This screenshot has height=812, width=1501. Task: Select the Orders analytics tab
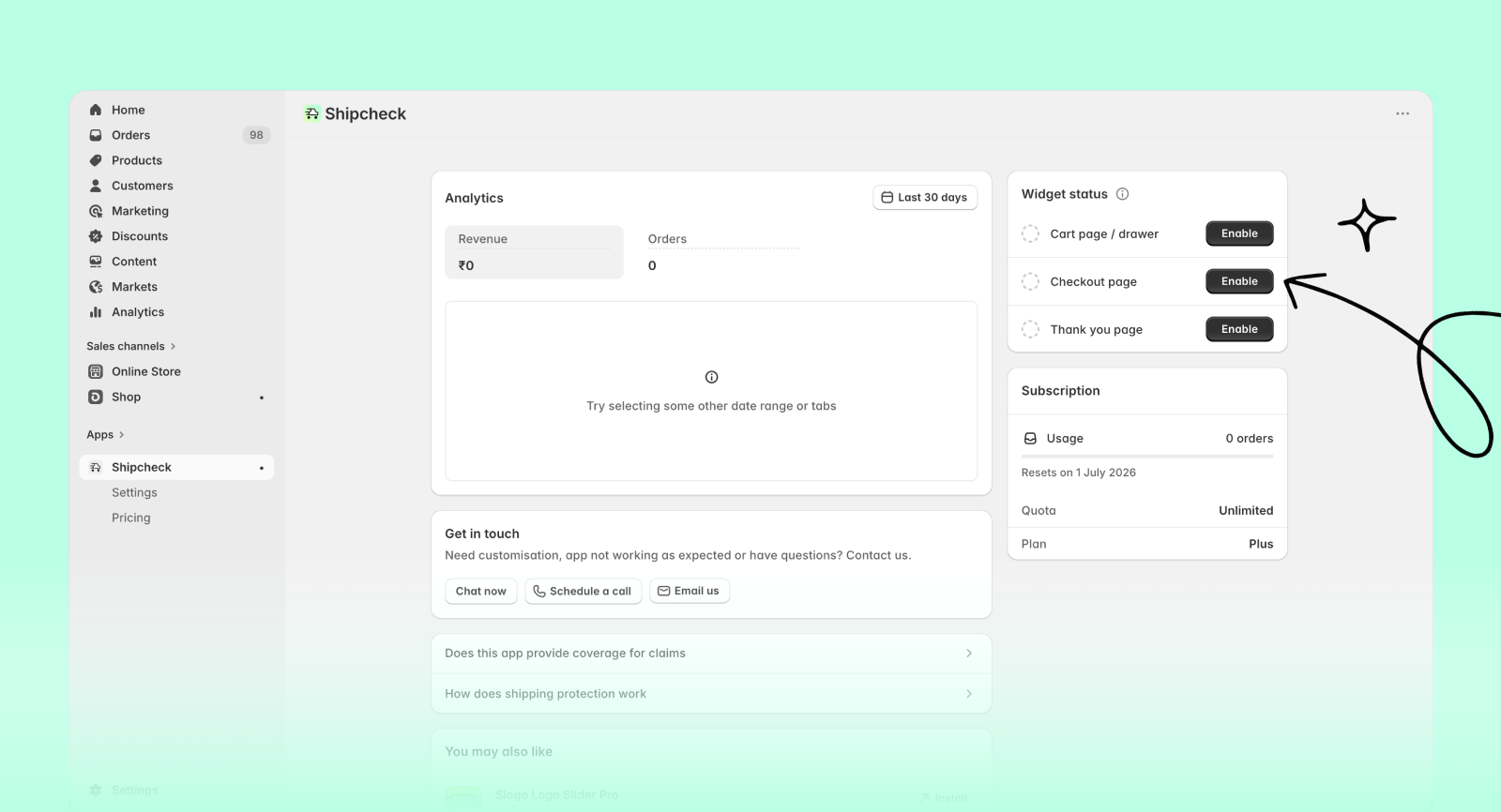(723, 252)
